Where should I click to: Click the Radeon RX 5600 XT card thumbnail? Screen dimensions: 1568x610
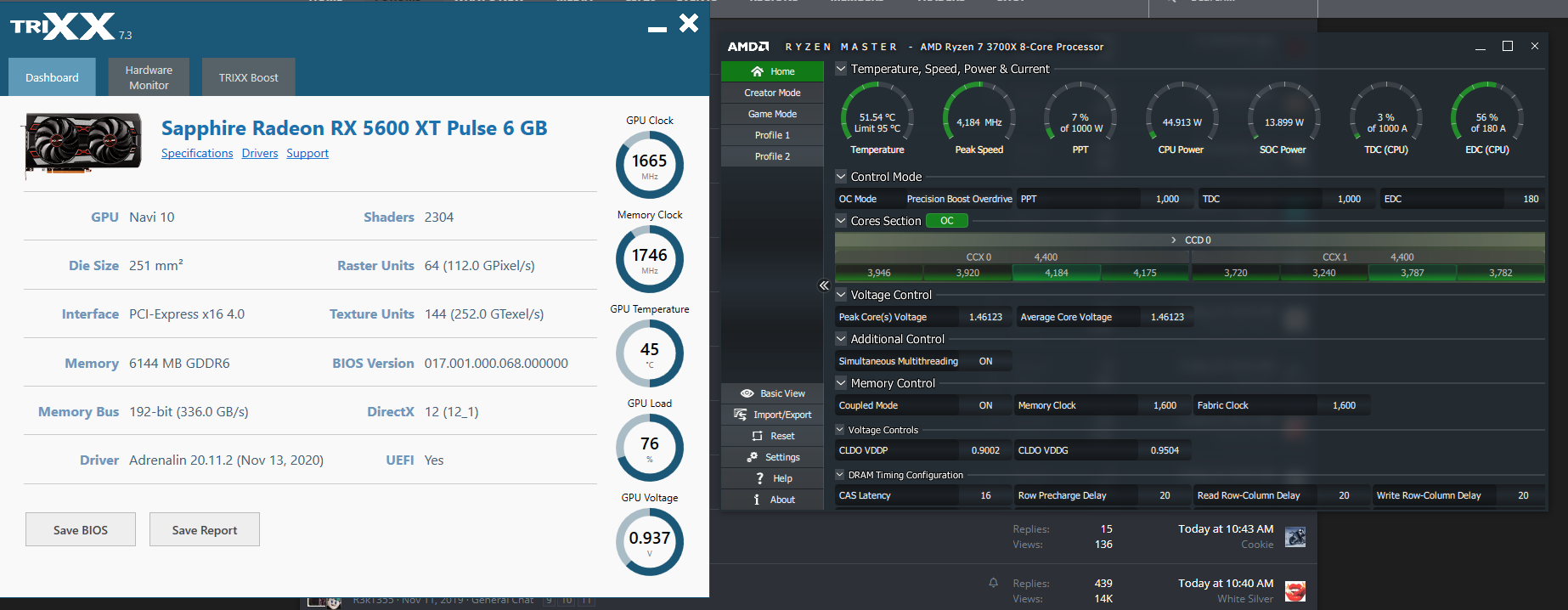click(x=83, y=145)
